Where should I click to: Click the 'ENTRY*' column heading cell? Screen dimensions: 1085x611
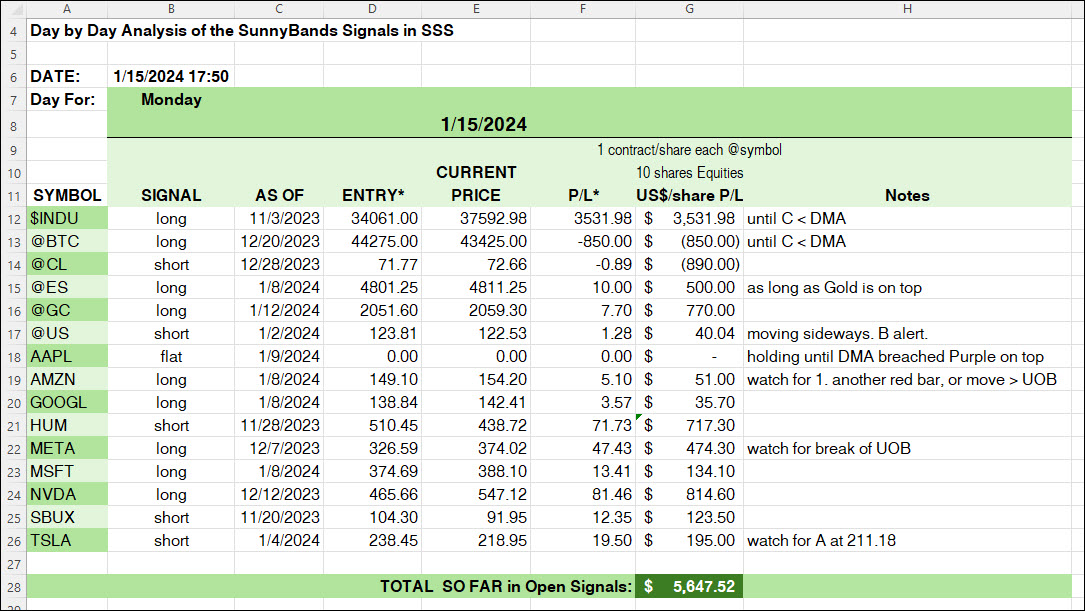pyautogui.click(x=372, y=195)
